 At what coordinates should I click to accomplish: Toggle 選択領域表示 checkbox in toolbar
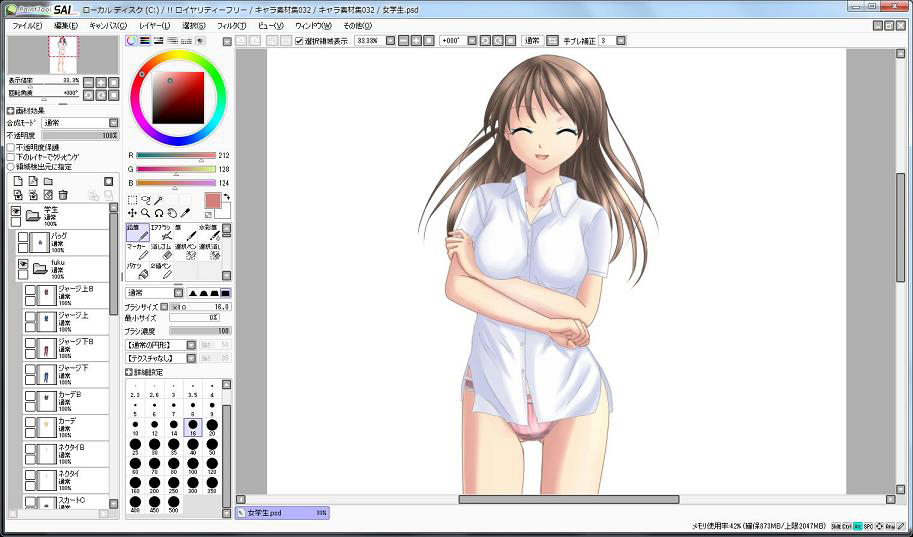point(300,41)
